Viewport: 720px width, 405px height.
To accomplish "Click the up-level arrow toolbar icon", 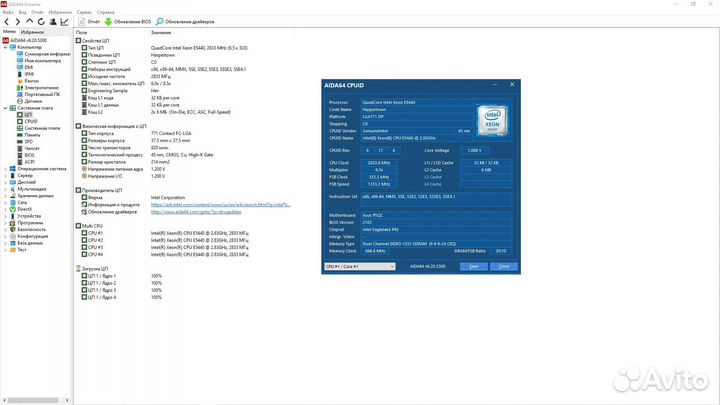I will [x=29, y=22].
